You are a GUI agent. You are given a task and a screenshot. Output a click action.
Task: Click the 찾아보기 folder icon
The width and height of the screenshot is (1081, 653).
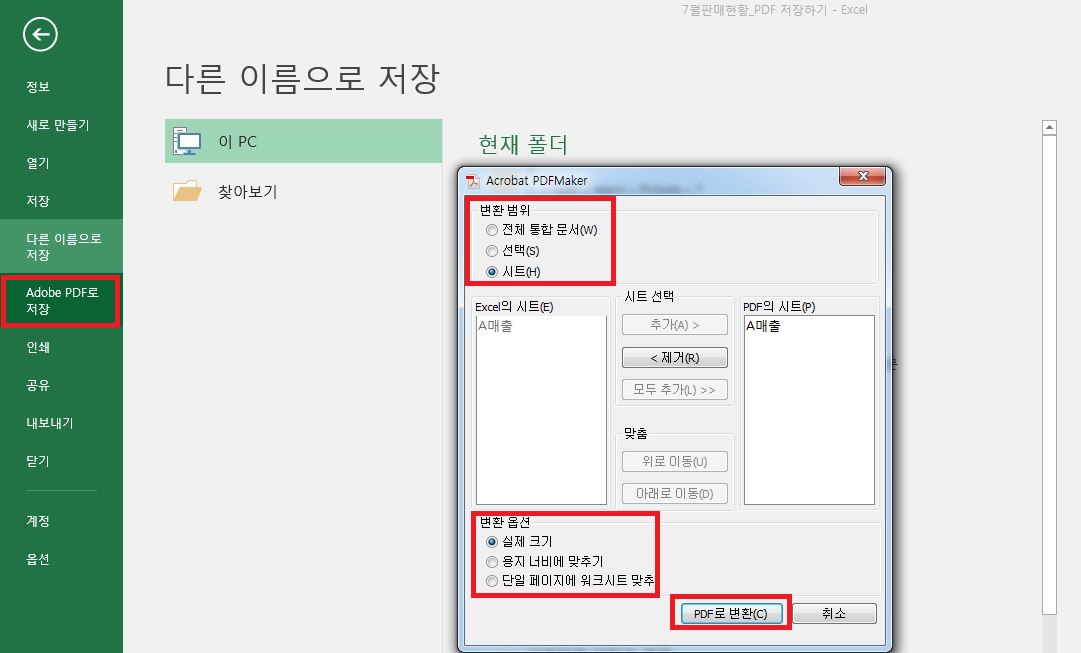[x=187, y=191]
